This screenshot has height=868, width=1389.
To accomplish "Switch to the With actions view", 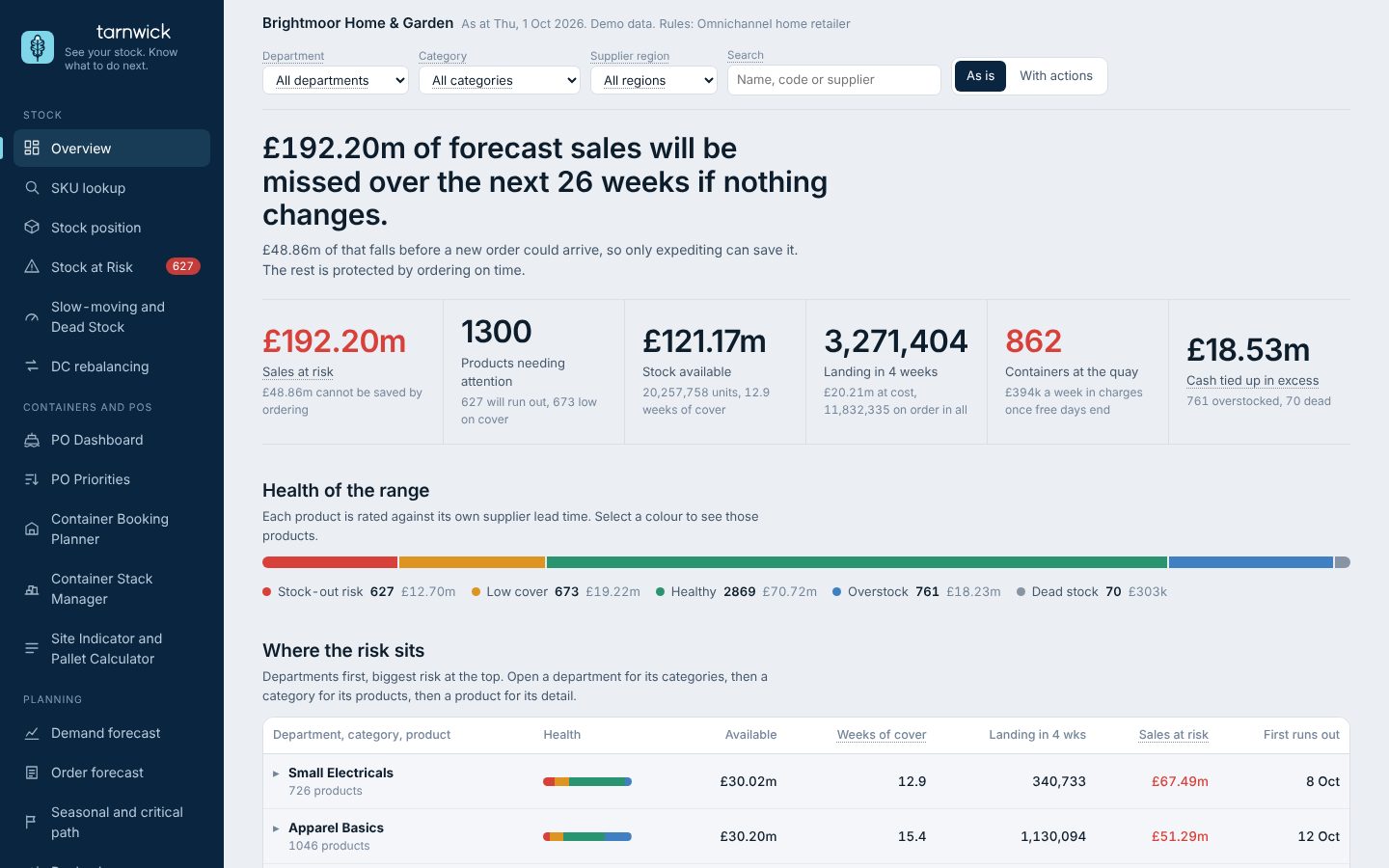I will click(x=1056, y=76).
